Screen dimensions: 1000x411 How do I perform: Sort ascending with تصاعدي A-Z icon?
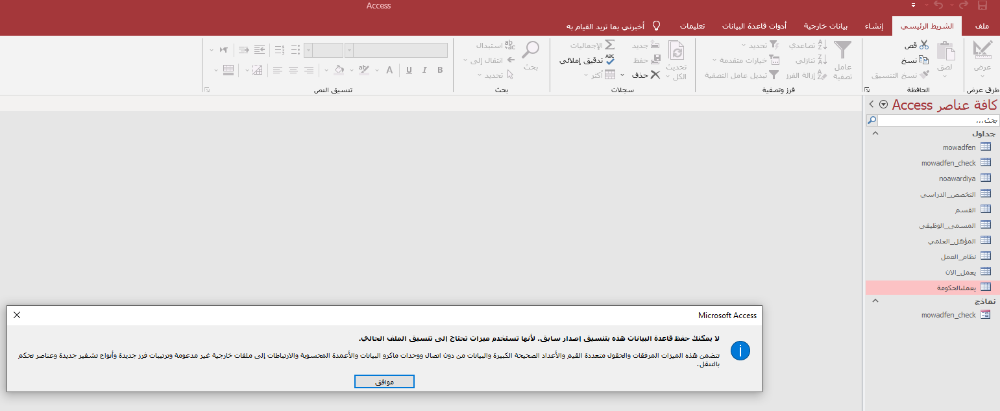821,45
